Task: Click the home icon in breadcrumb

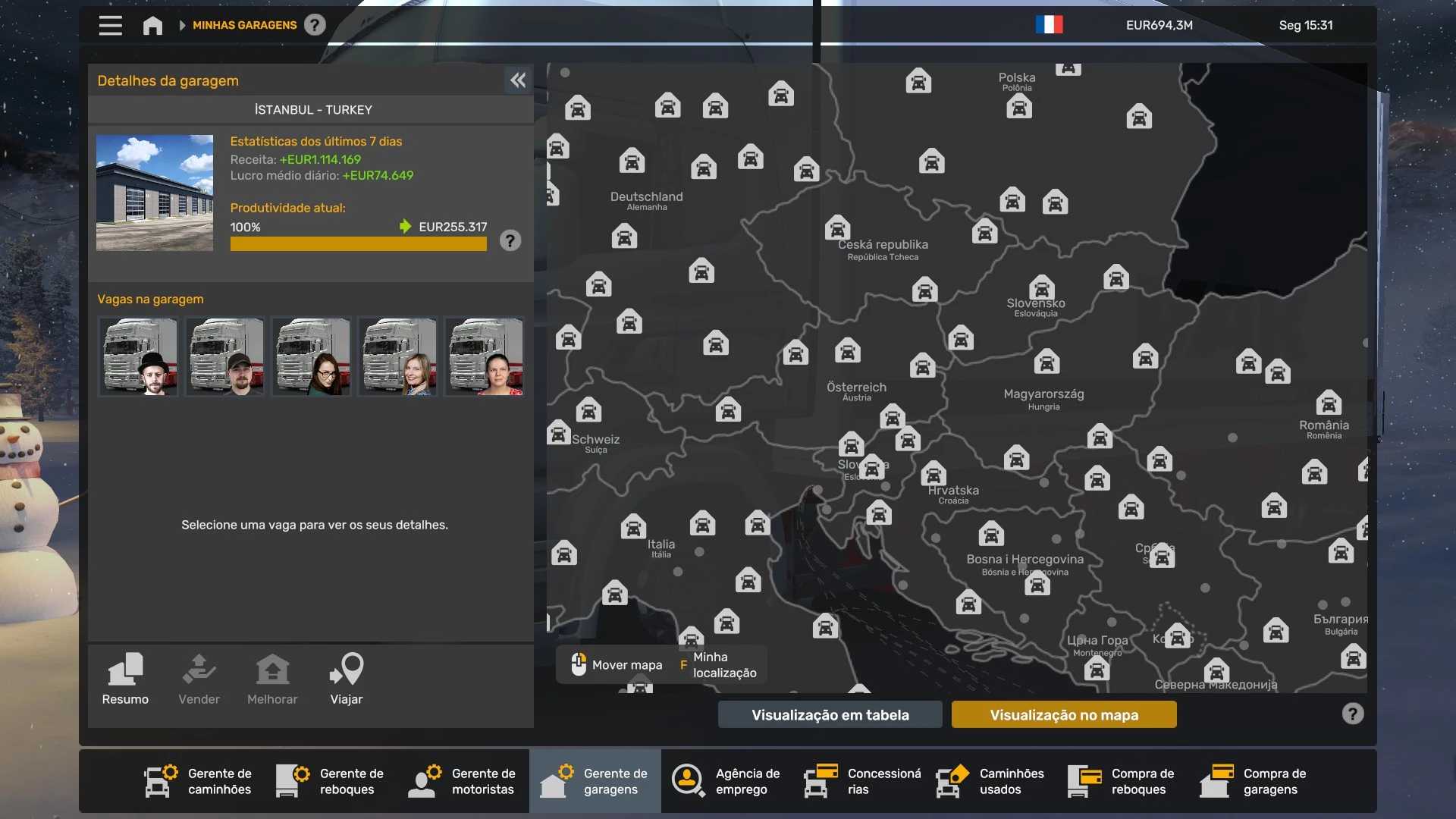Action: [x=152, y=26]
